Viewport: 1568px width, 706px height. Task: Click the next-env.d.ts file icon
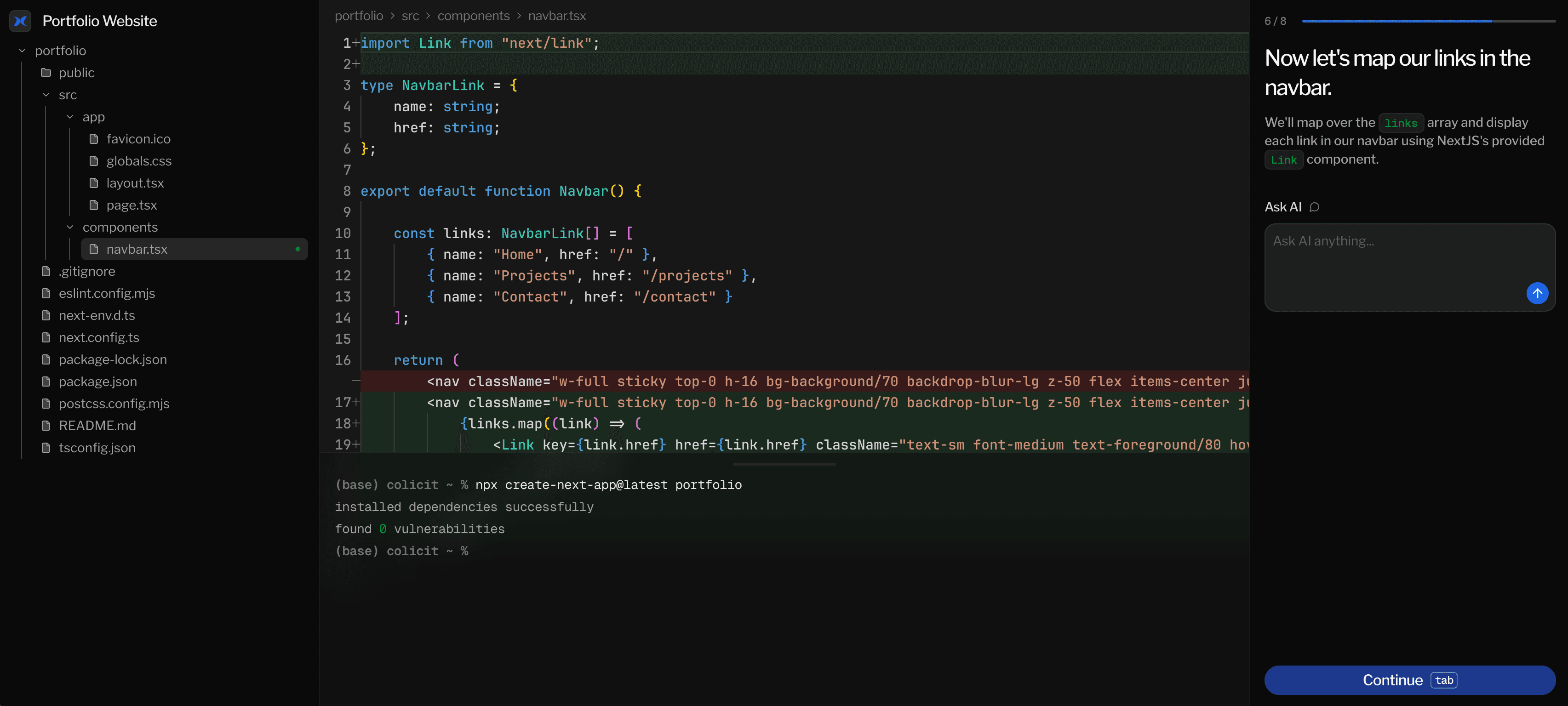(46, 315)
